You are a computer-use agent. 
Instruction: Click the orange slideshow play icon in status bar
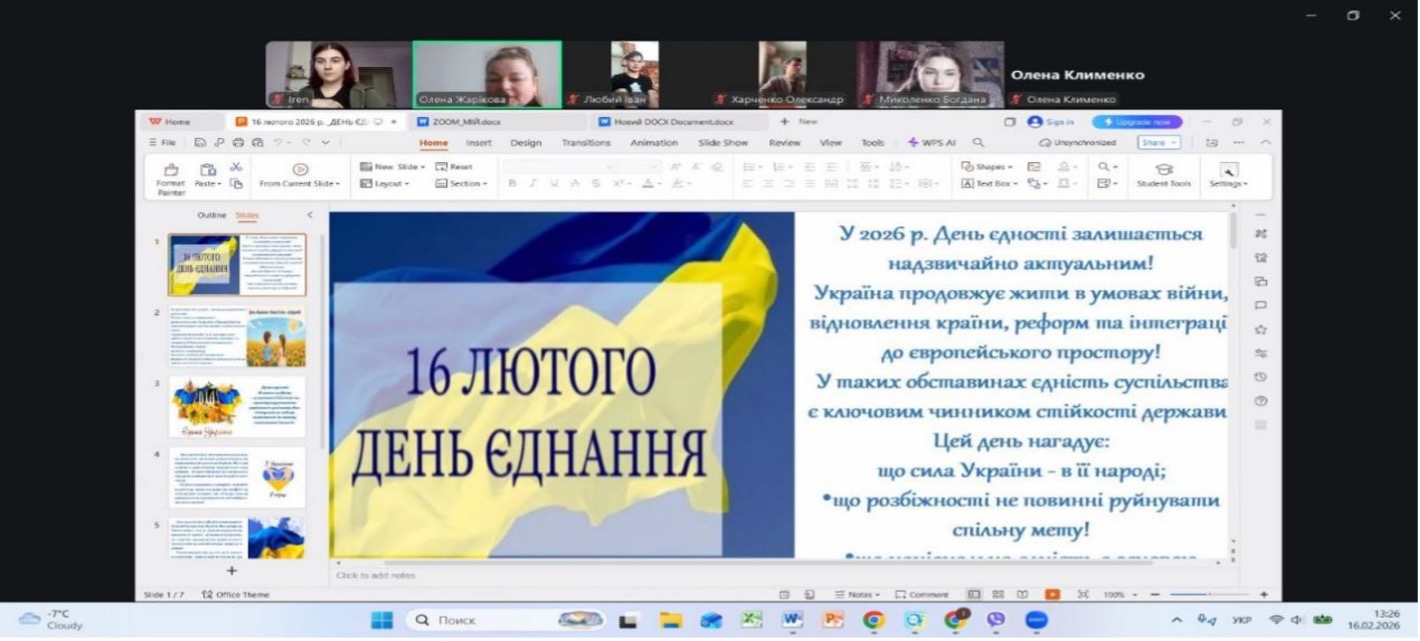tap(1052, 594)
